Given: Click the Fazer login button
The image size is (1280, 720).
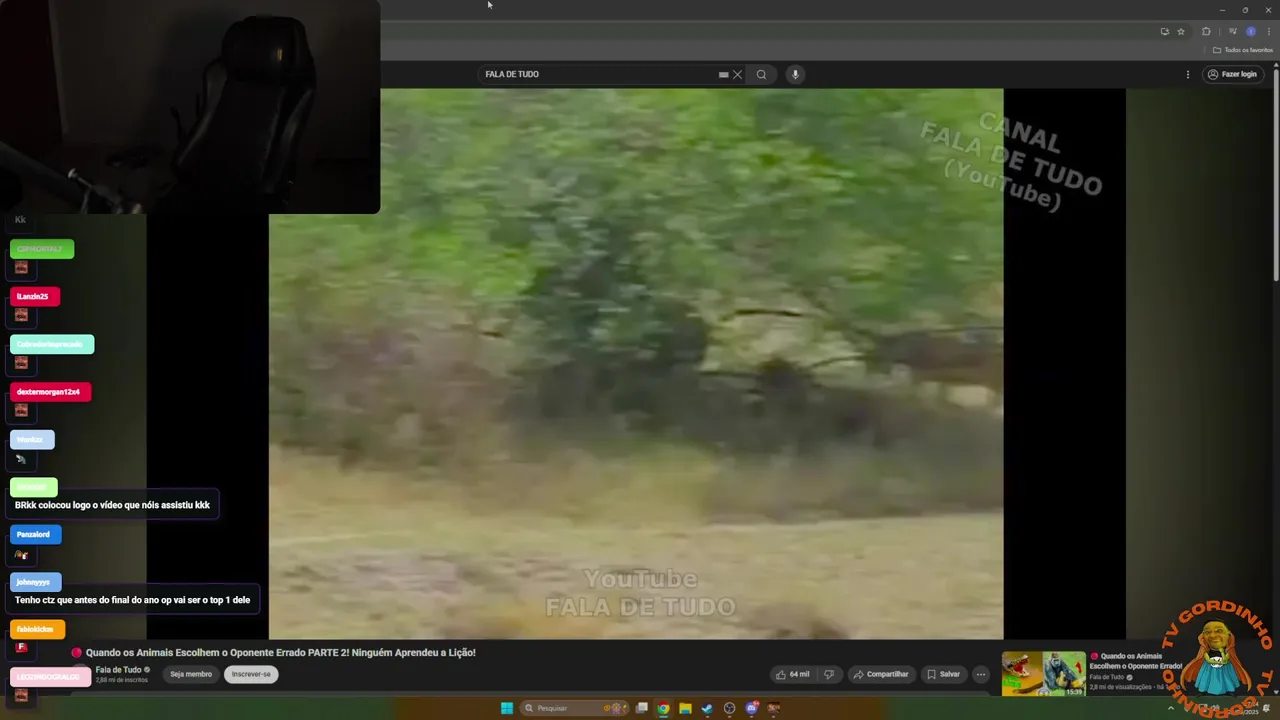Looking at the screenshot, I should click(1231, 74).
